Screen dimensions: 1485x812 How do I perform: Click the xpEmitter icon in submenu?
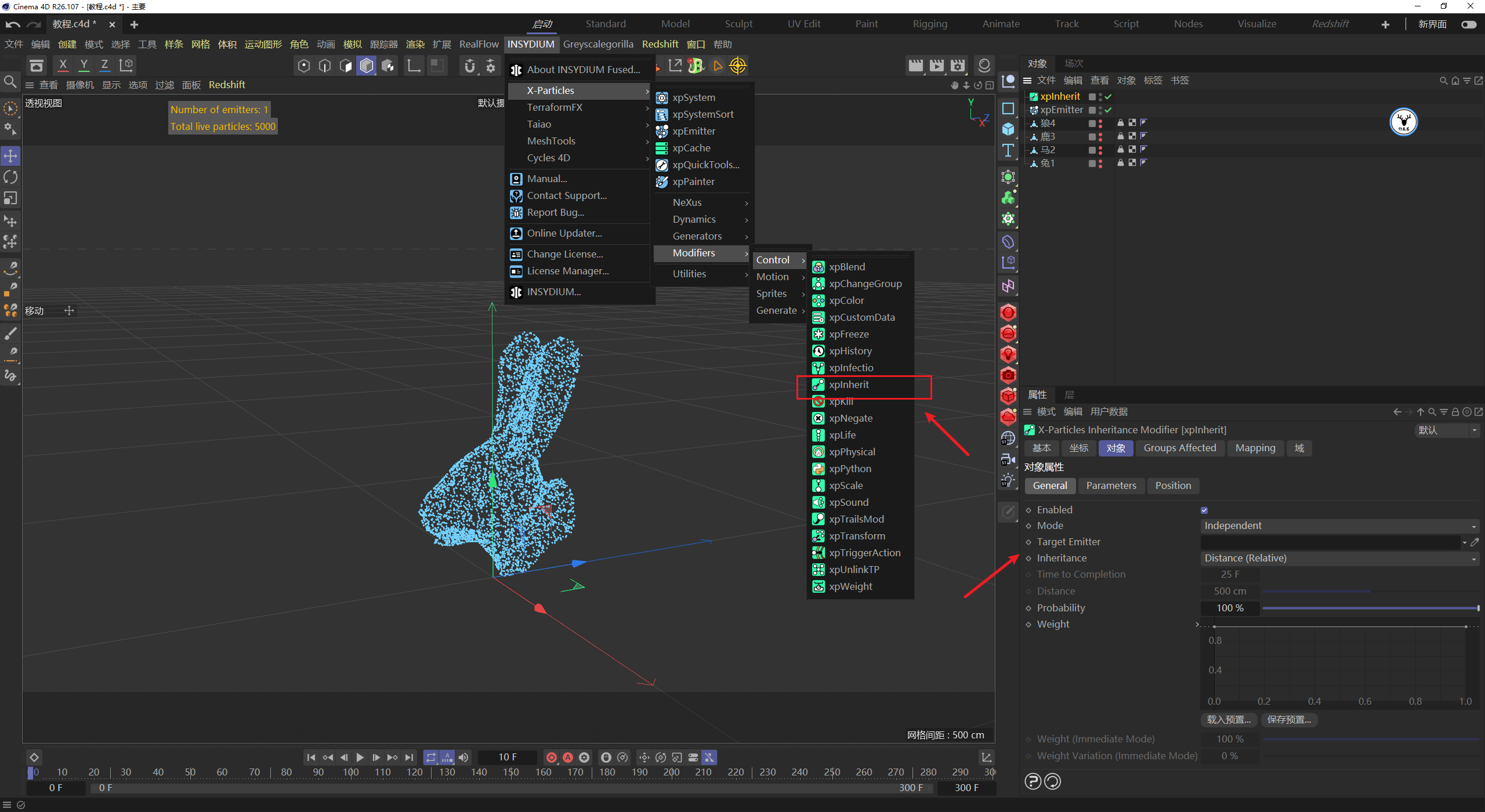(661, 131)
